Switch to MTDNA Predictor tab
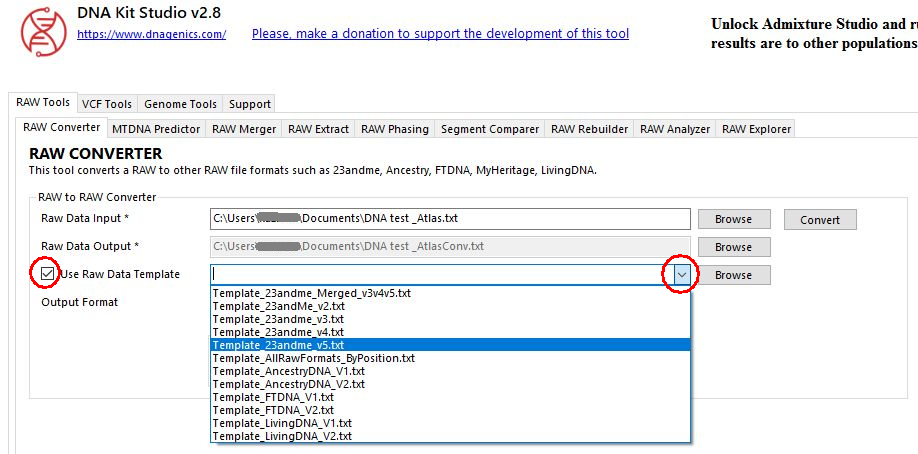The height and width of the screenshot is (454, 918). pos(156,129)
